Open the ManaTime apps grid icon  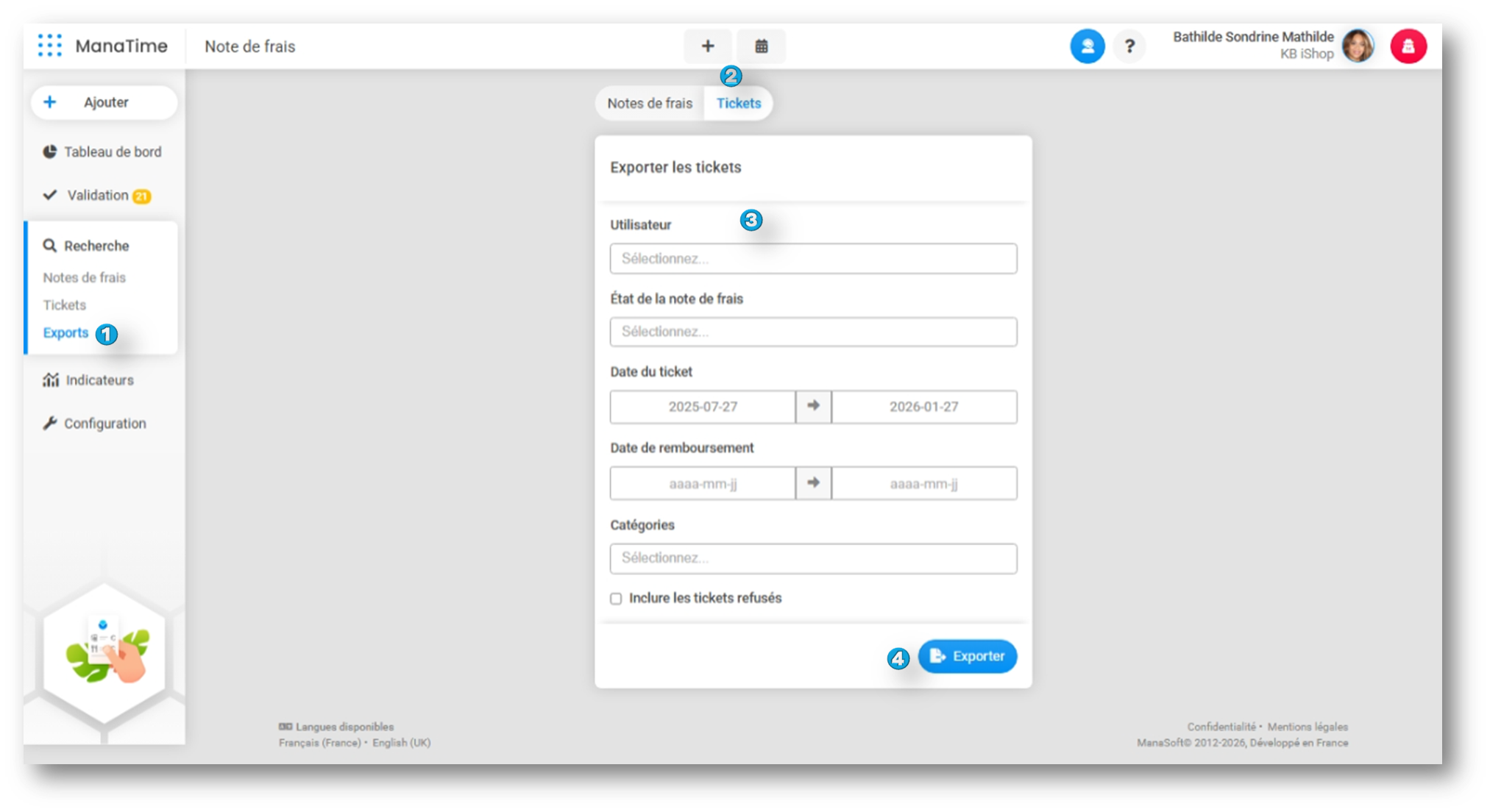[49, 46]
